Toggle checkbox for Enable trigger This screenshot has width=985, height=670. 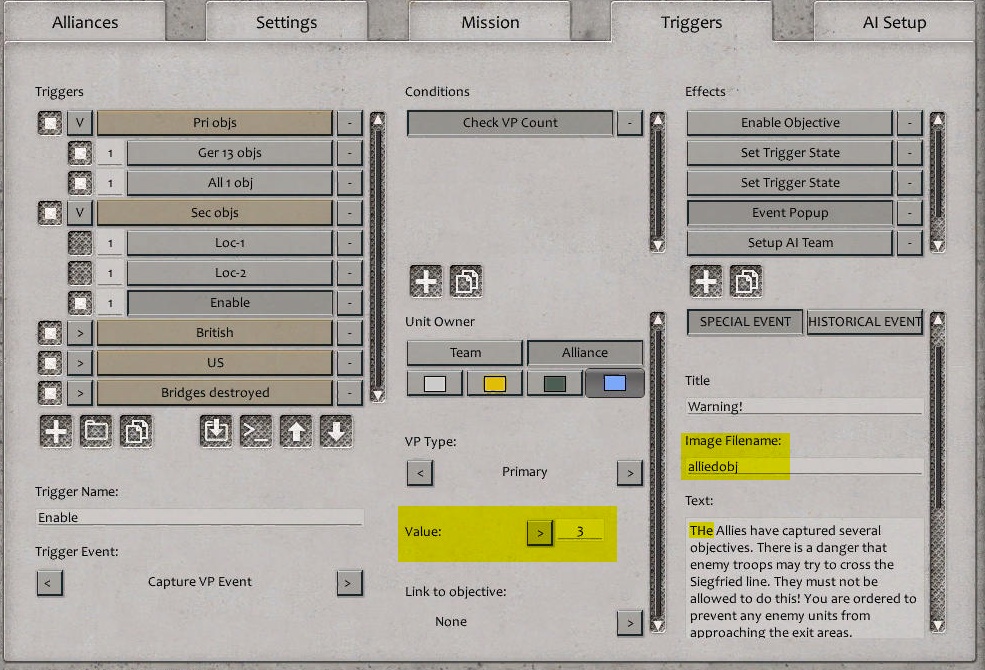coord(80,303)
